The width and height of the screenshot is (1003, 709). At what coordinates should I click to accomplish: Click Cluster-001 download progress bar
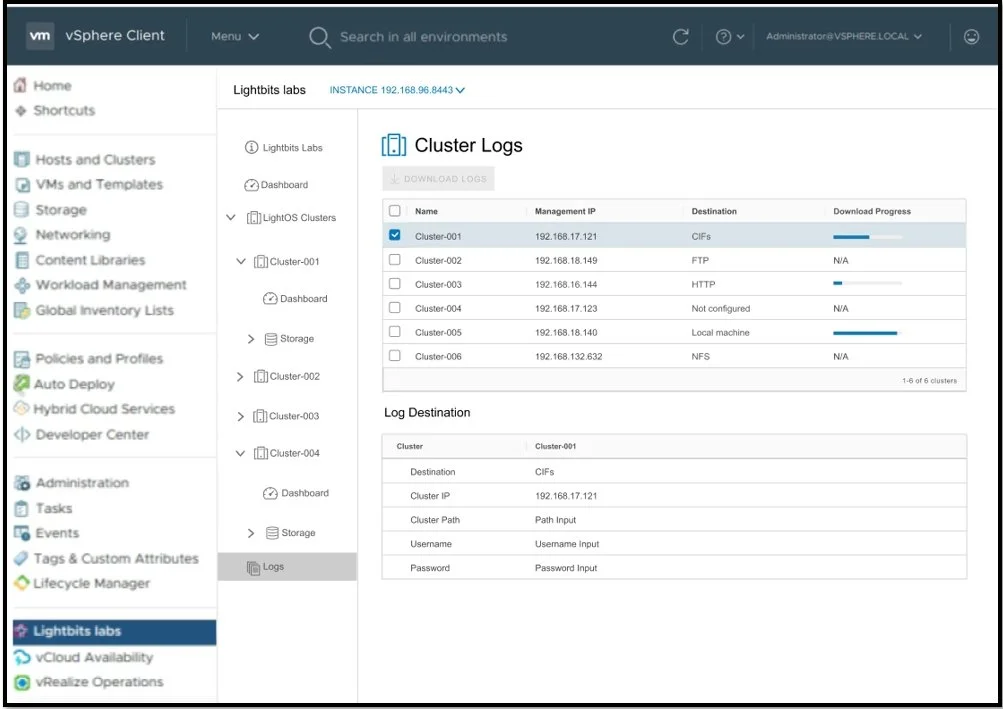867,237
